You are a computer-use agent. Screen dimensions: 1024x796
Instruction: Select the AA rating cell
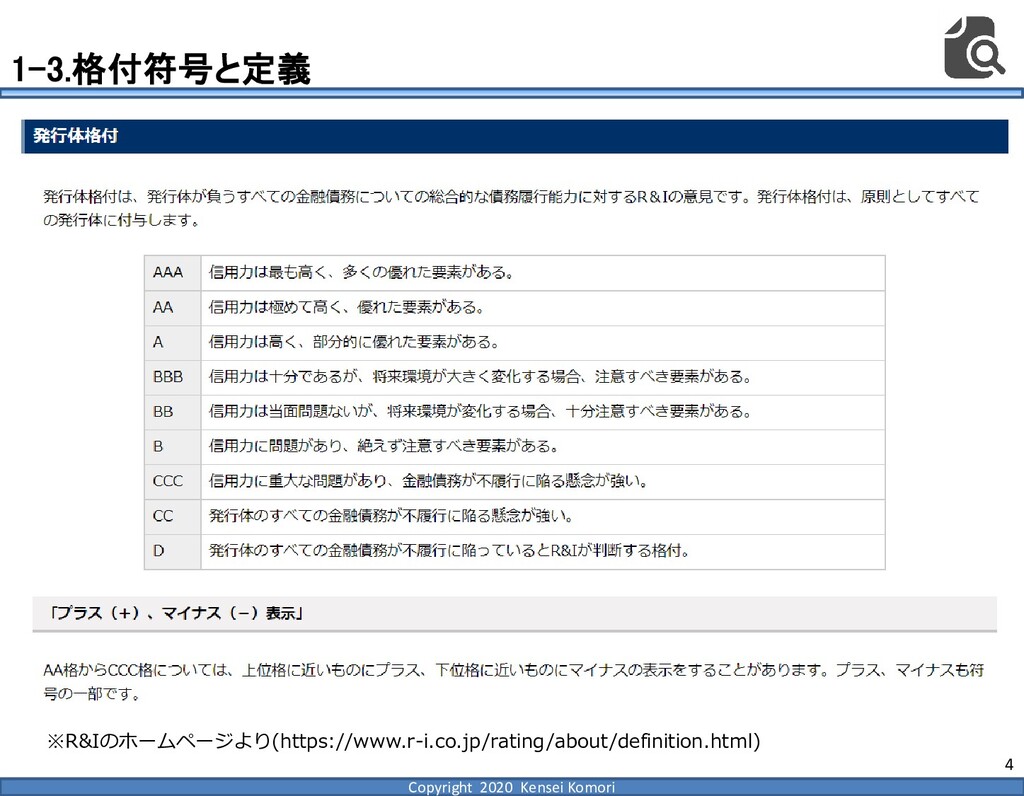coord(172,308)
